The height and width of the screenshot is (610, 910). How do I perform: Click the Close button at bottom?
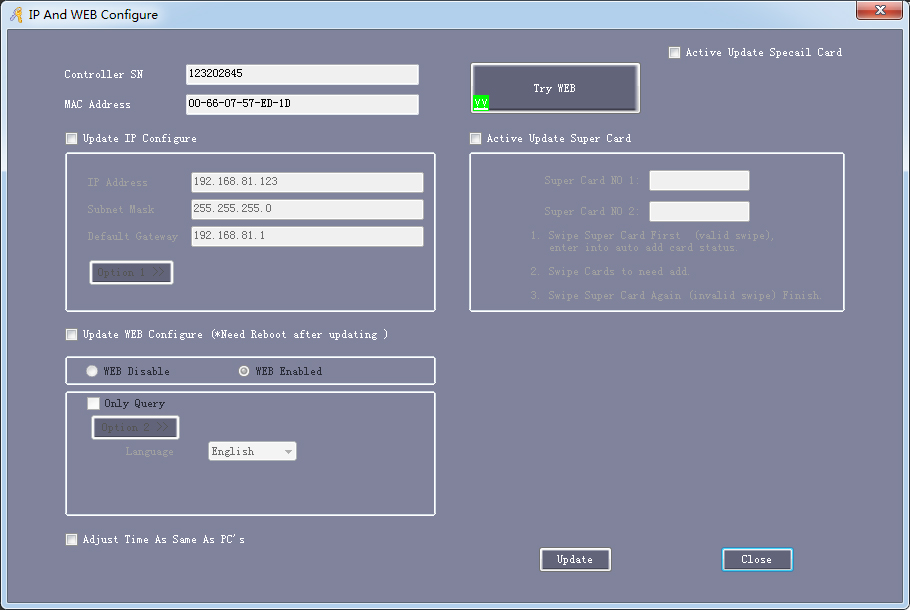point(757,560)
